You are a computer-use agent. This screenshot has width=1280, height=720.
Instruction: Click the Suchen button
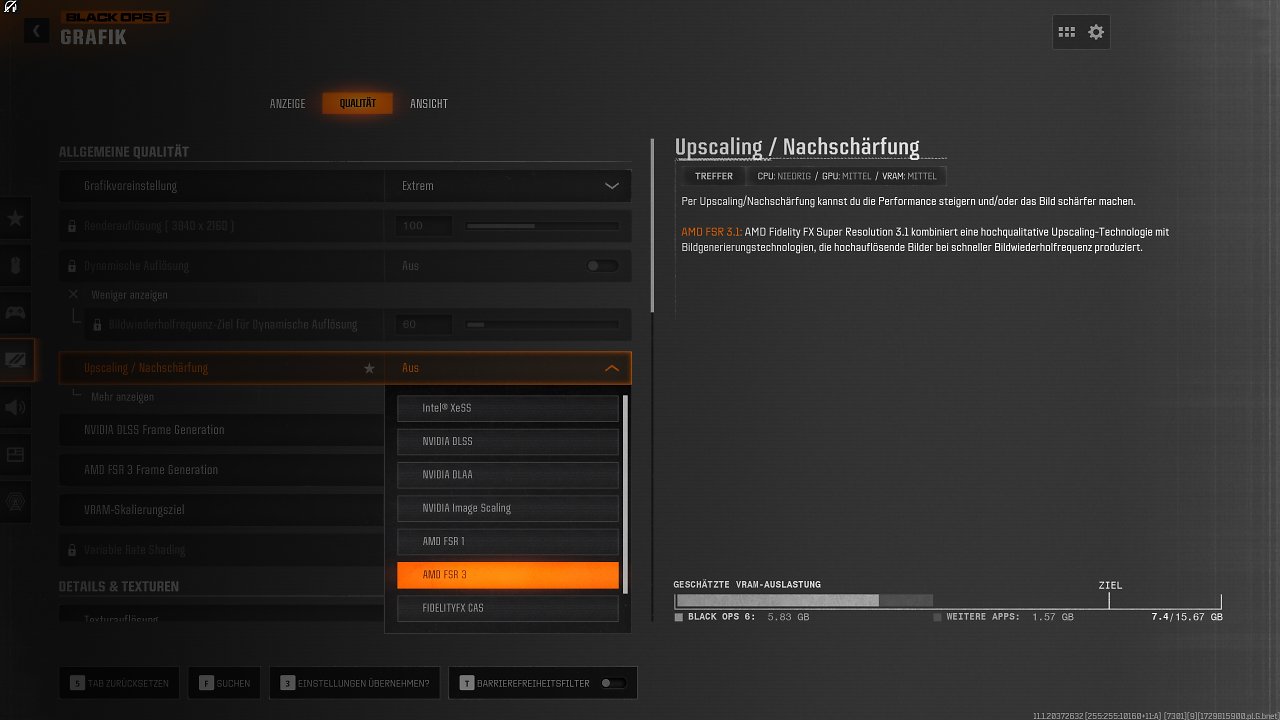[x=225, y=683]
